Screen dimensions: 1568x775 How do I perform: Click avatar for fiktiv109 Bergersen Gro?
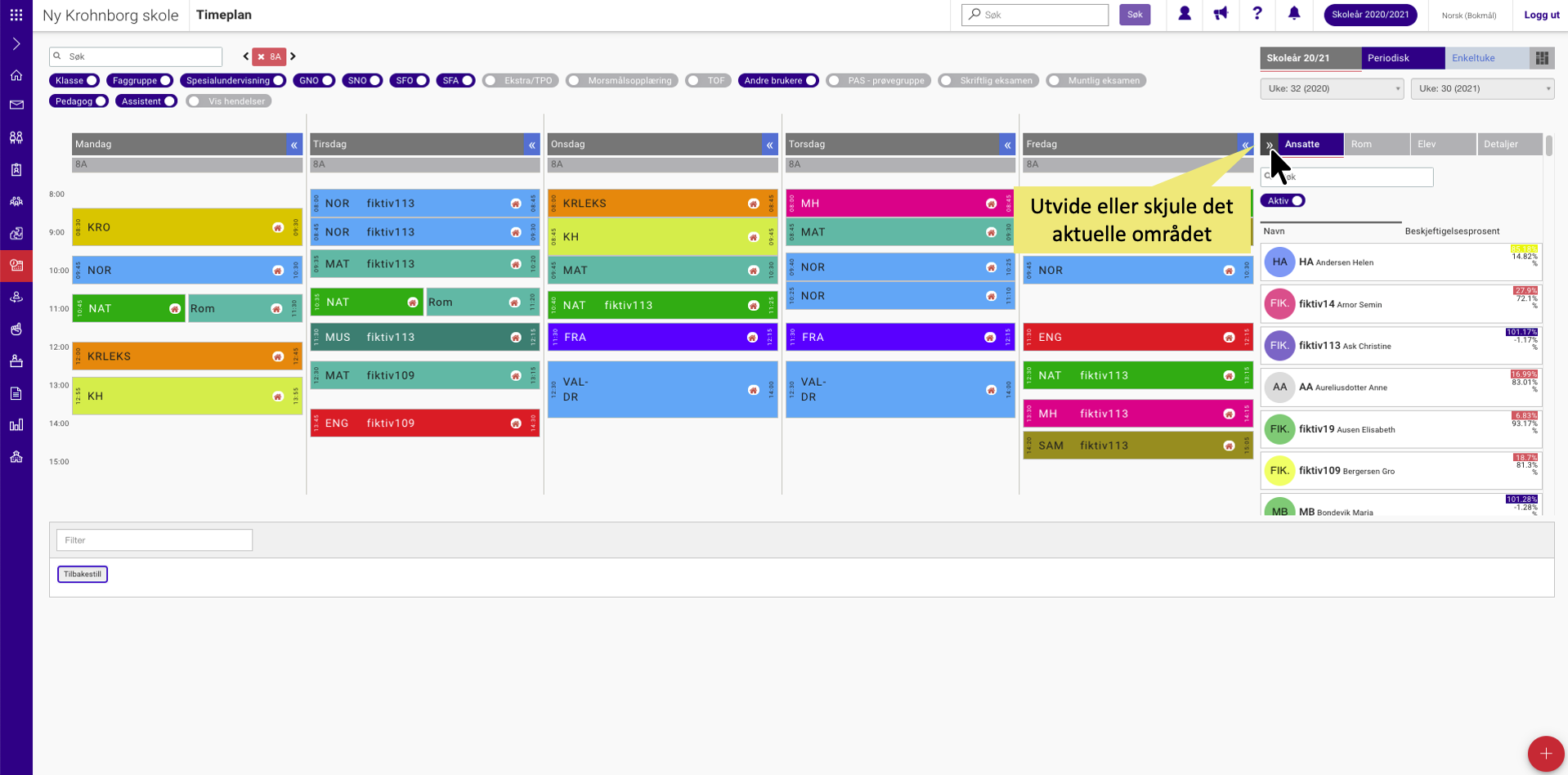pos(1279,471)
